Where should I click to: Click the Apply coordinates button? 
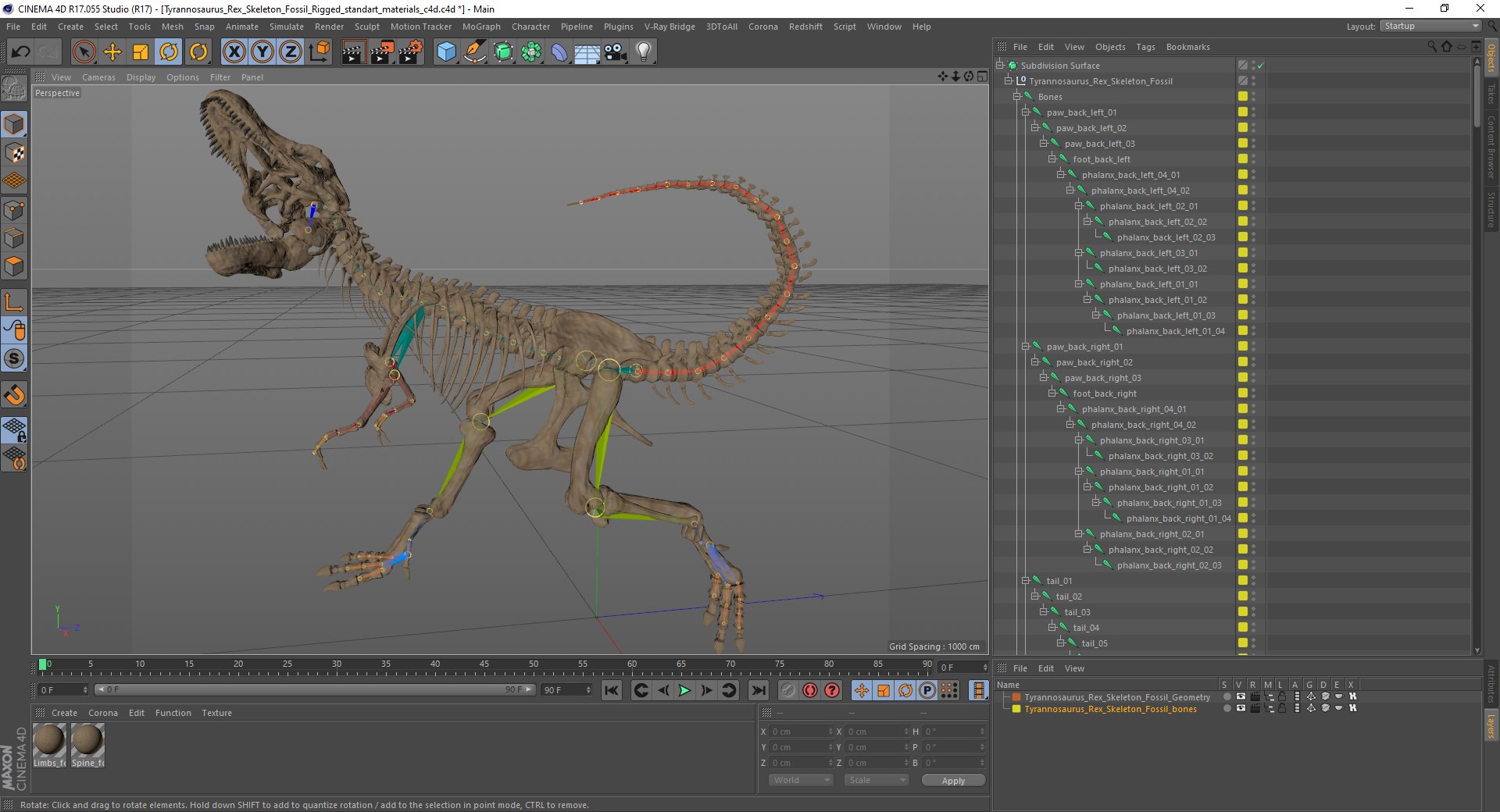tap(953, 781)
